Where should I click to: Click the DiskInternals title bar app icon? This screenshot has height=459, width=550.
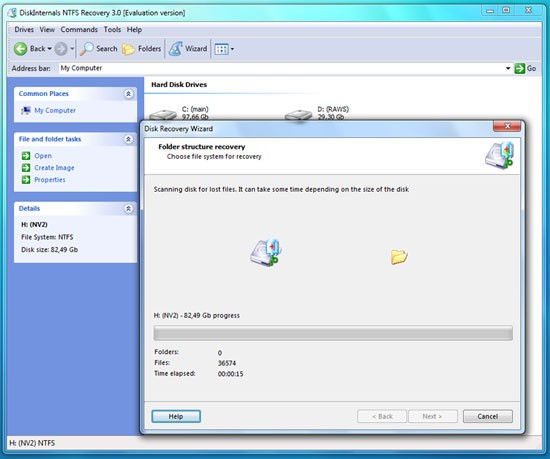pos(12,13)
